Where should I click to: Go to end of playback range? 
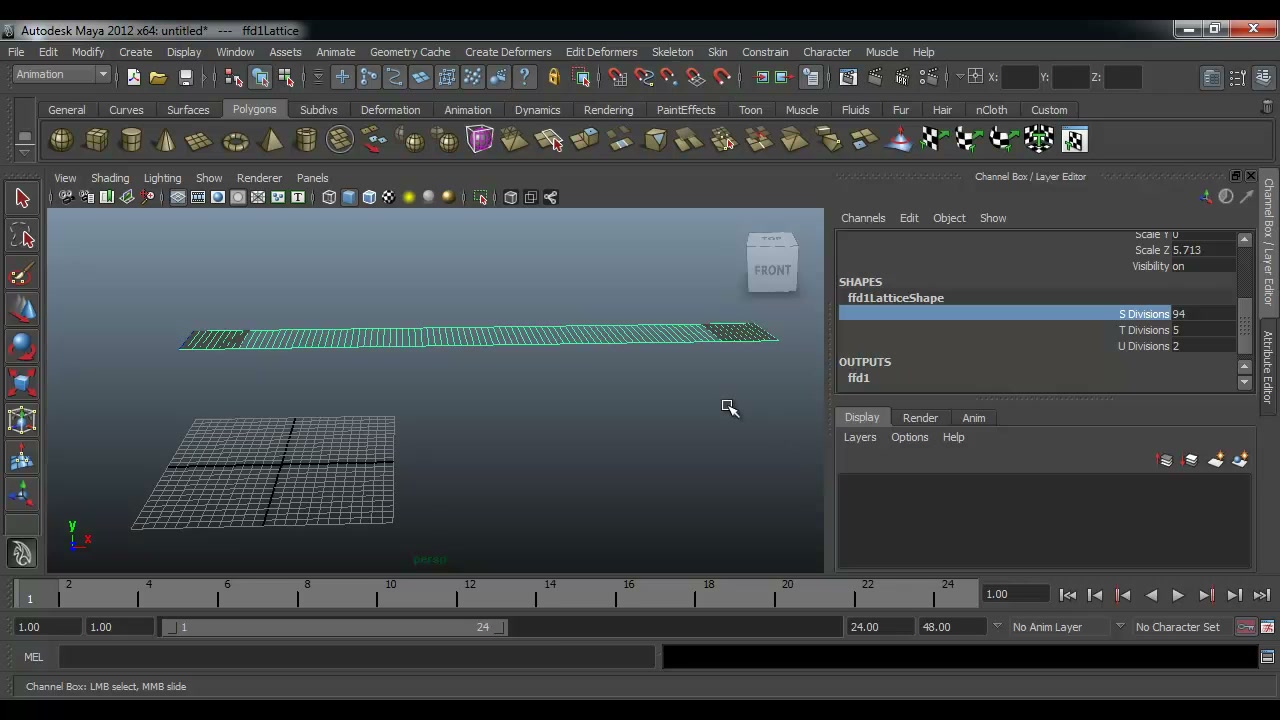(1262, 595)
